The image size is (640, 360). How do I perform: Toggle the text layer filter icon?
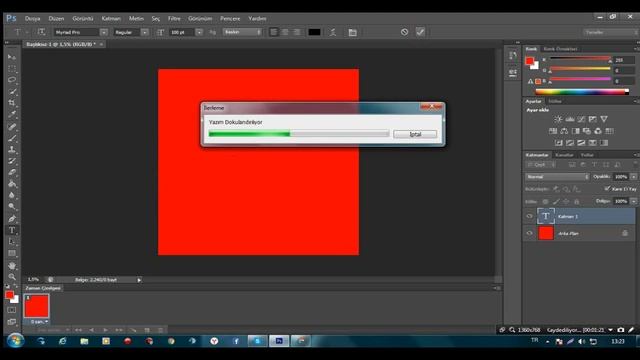594,165
